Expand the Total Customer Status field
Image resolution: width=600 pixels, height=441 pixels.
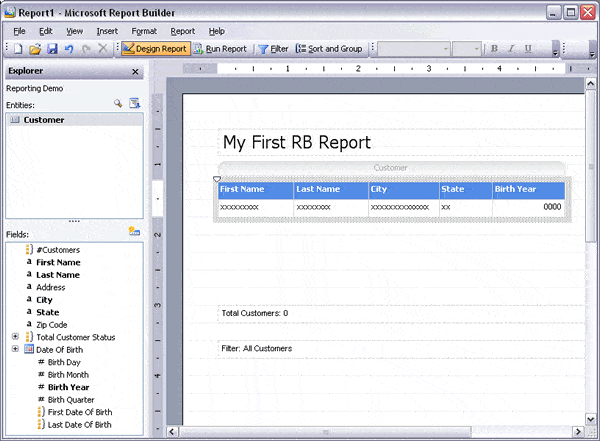coord(15,337)
